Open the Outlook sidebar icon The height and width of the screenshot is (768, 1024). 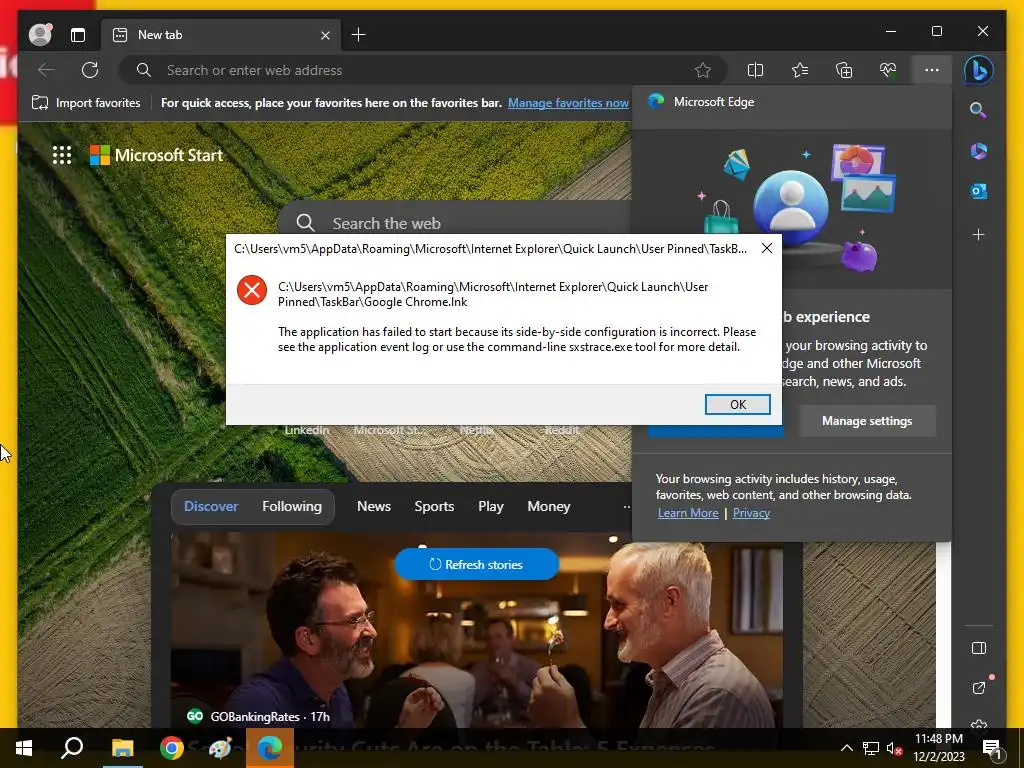coord(978,191)
